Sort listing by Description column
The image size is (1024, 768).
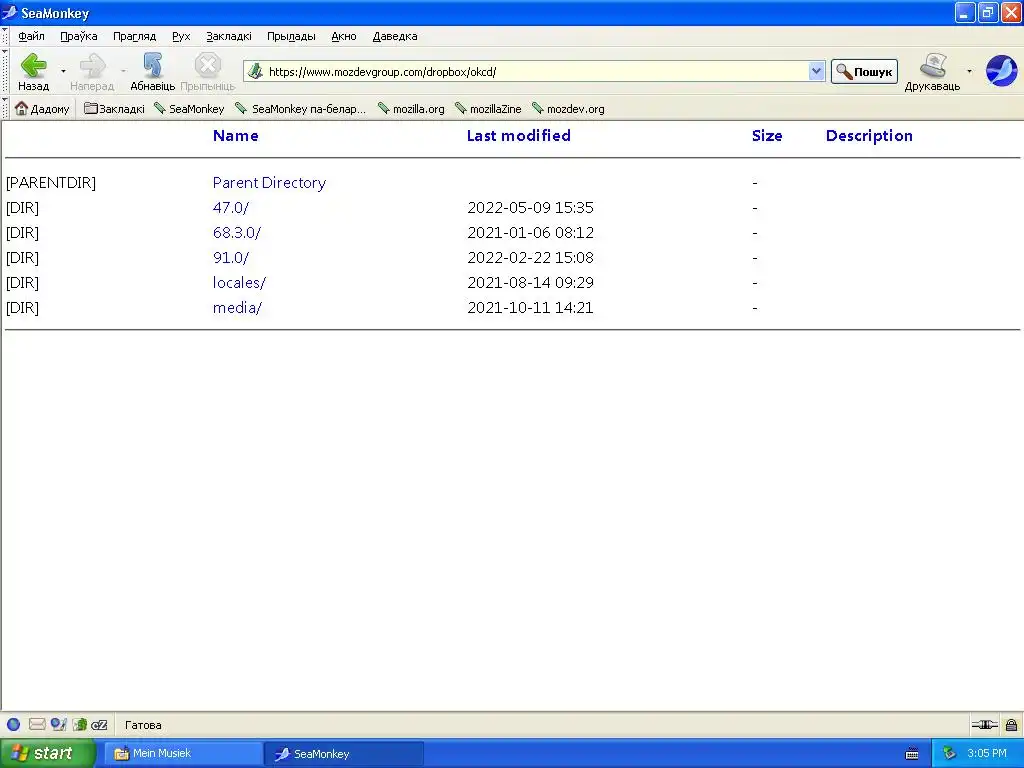pyautogui.click(x=869, y=136)
